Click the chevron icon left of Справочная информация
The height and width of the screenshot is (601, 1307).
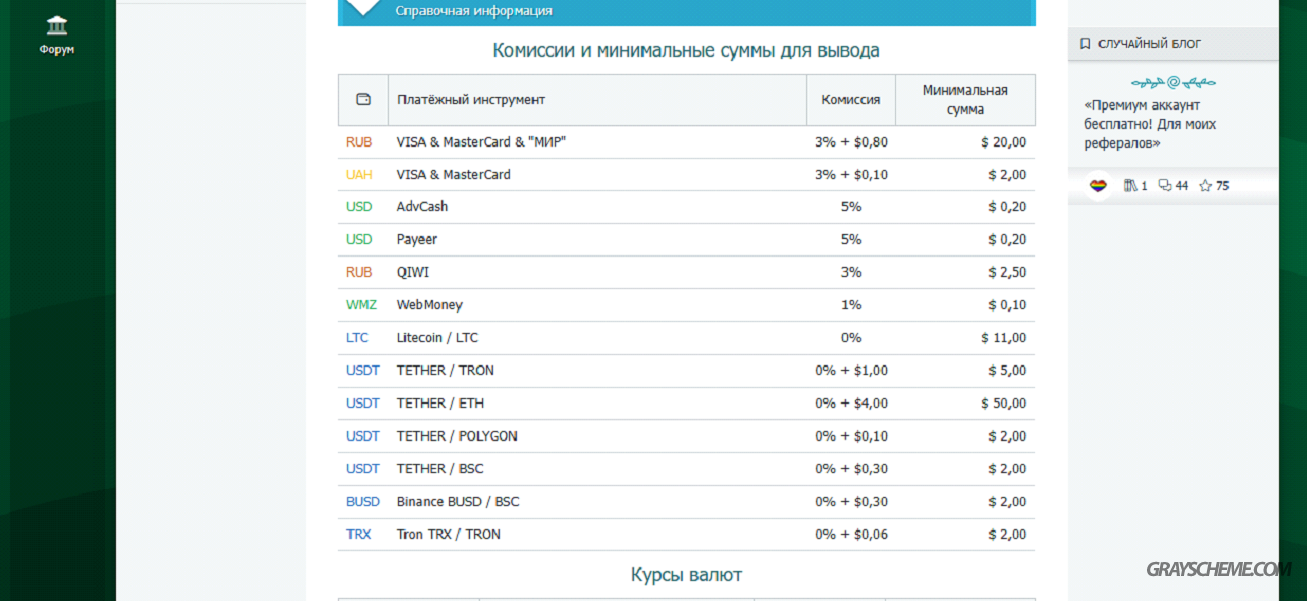coord(362,6)
